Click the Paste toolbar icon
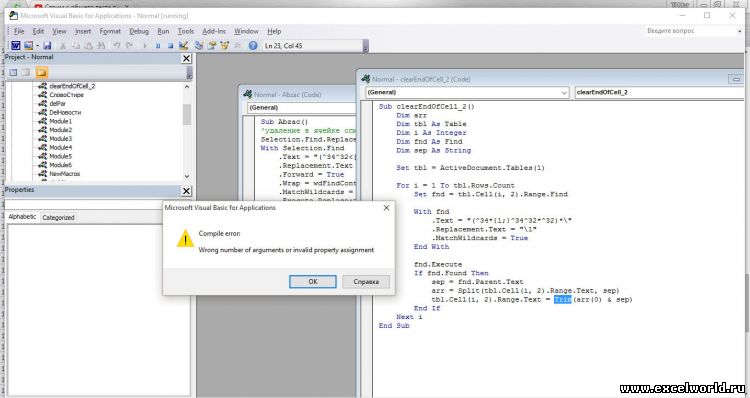 (88, 45)
